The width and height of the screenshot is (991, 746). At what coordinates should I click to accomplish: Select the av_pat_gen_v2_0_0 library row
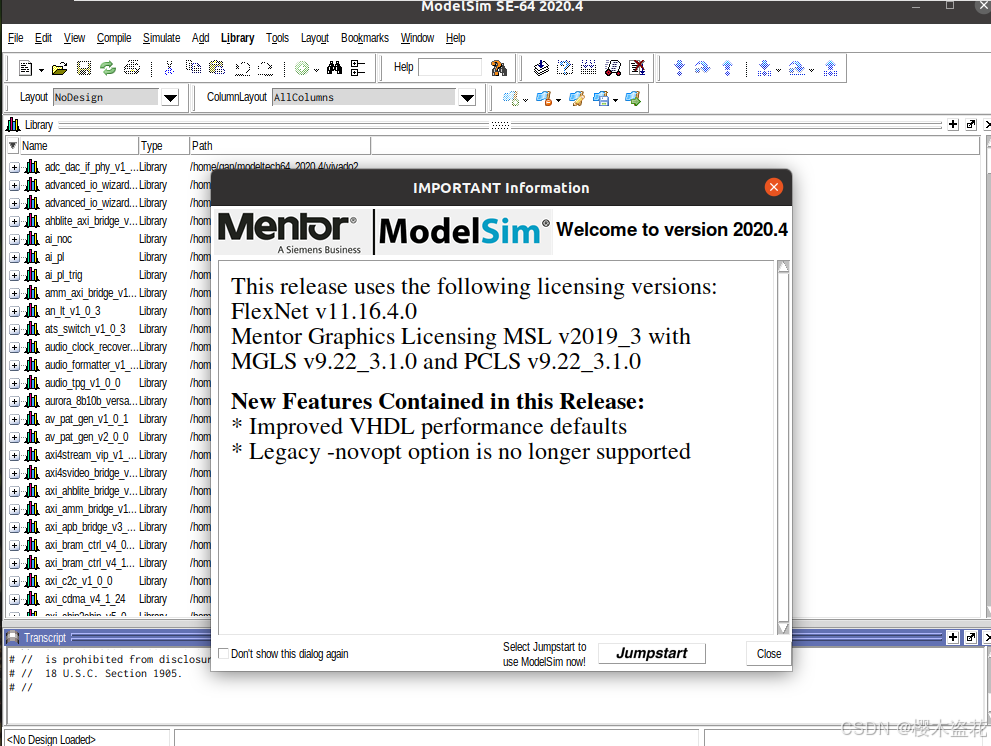(x=107, y=437)
